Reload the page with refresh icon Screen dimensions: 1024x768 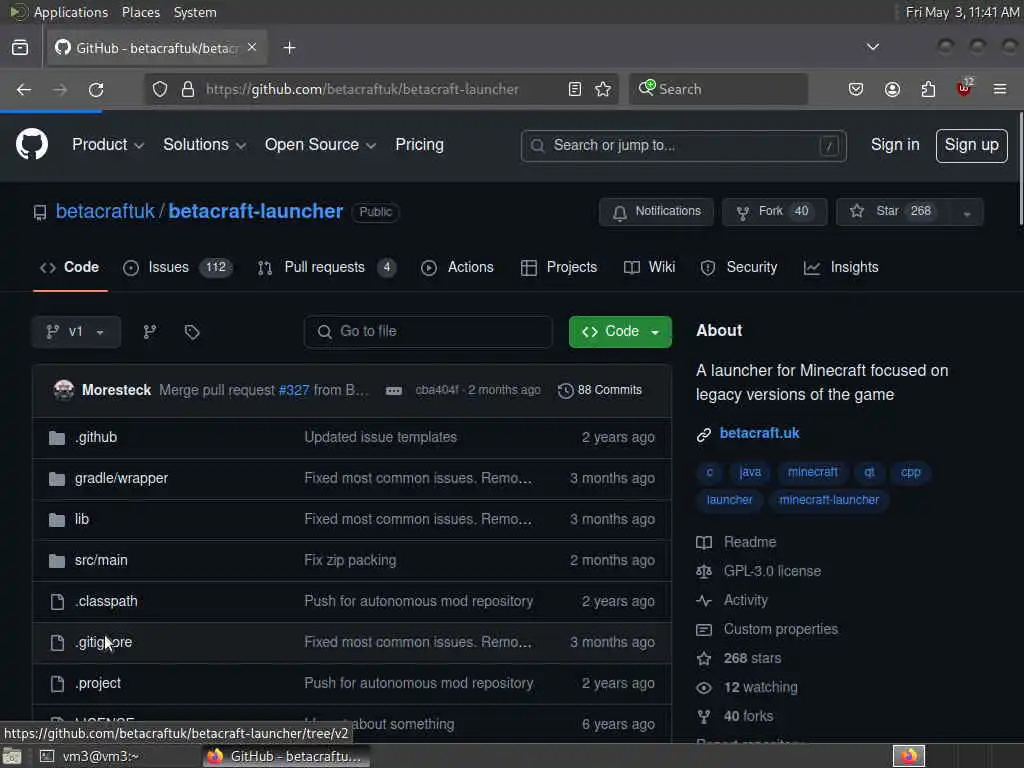coord(96,89)
